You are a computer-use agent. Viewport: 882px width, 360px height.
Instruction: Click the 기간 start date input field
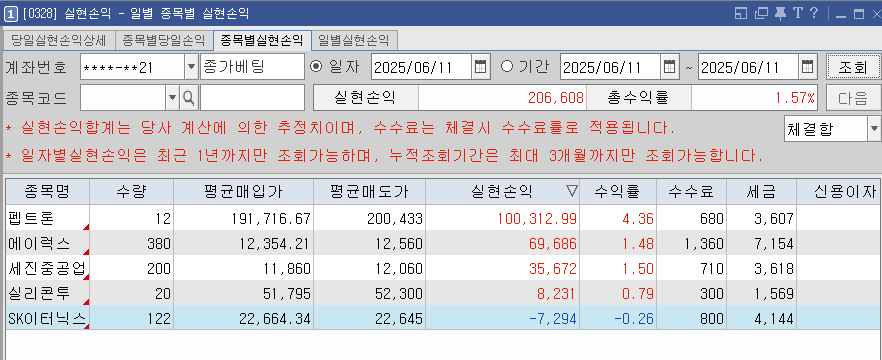tap(610, 67)
